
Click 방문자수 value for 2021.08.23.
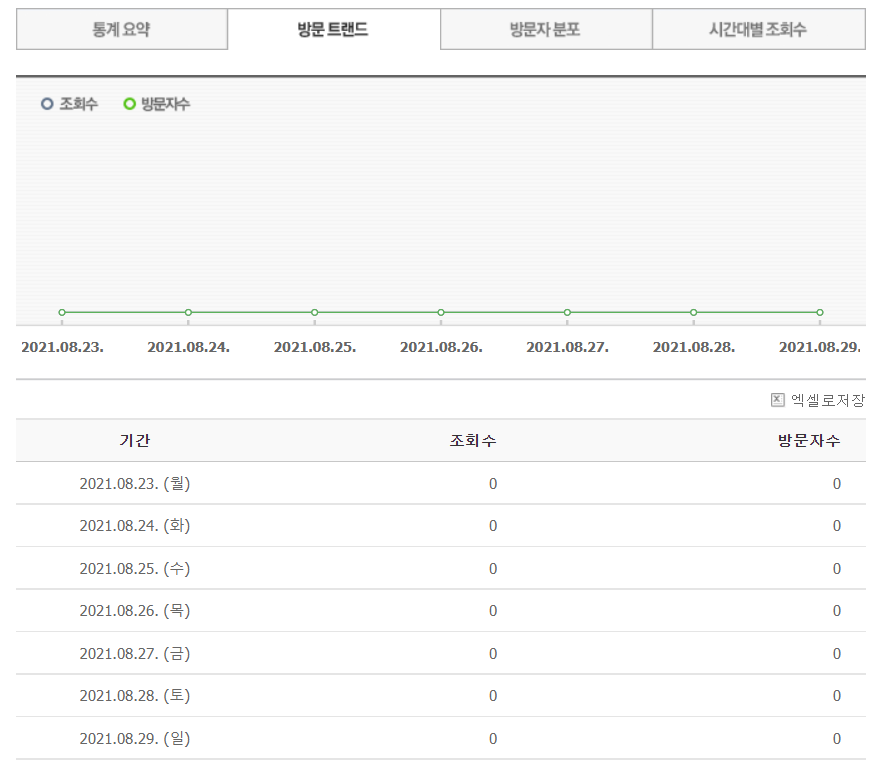(836, 484)
